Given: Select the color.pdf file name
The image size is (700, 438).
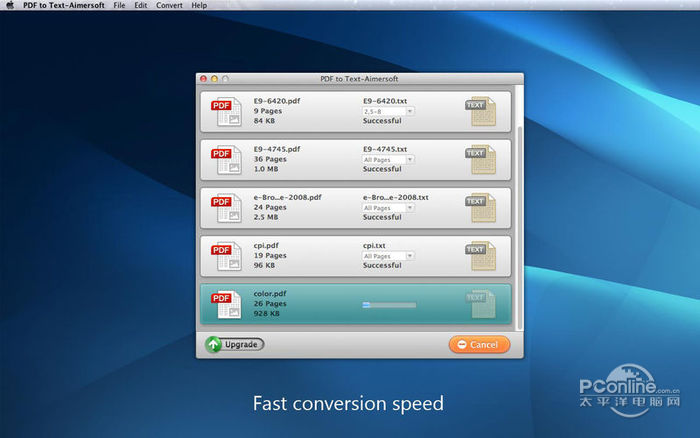Looking at the screenshot, I should click(x=270, y=294).
